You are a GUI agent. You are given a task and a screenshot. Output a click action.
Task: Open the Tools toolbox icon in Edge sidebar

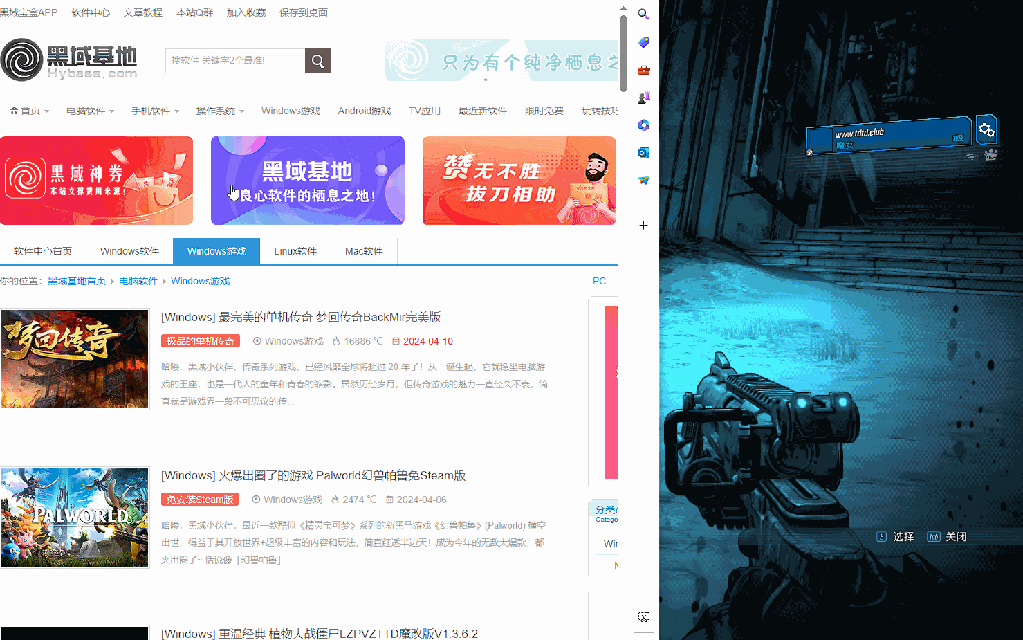pos(643,70)
